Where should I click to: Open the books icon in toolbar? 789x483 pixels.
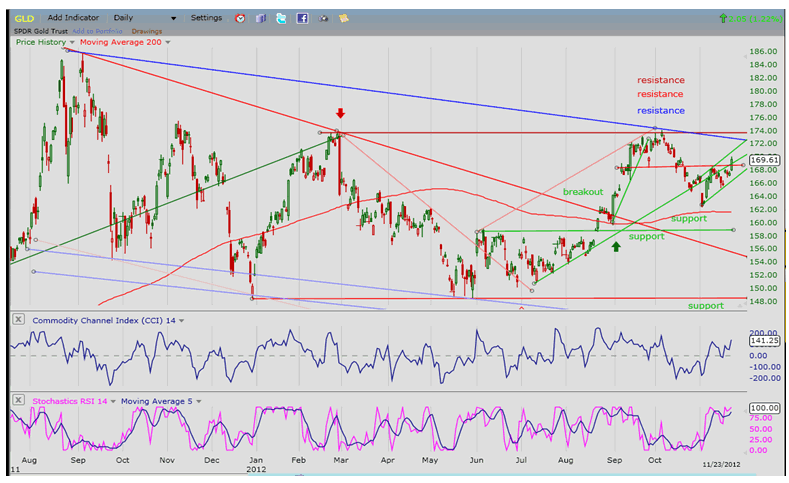coord(261,18)
